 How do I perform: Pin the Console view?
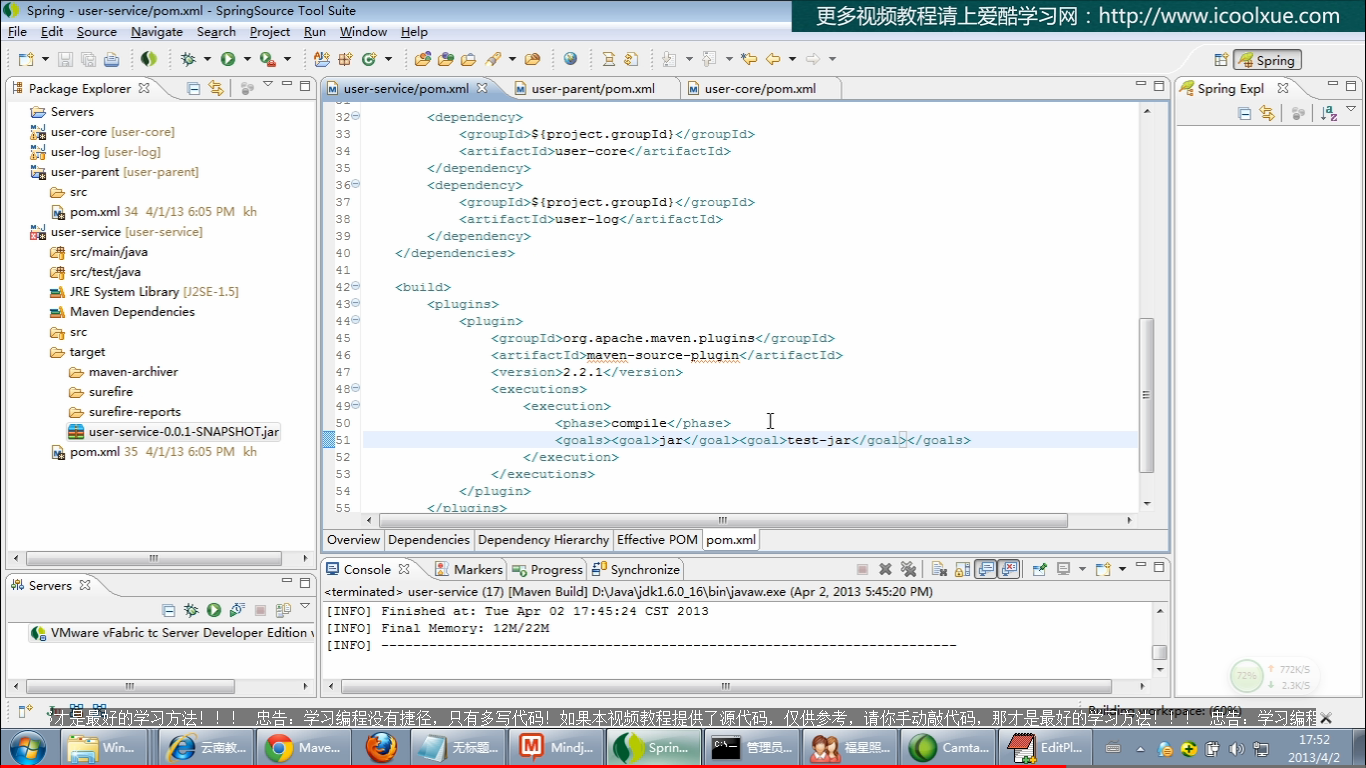1040,569
